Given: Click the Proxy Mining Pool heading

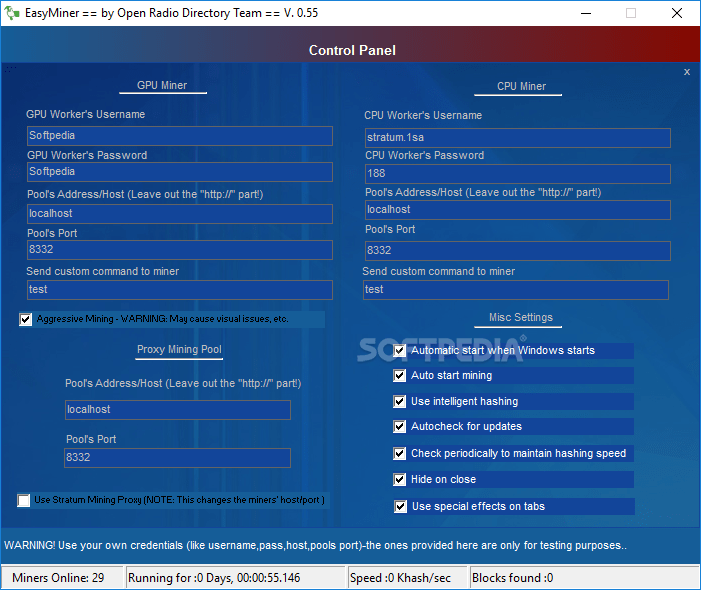Looking at the screenshot, I should point(179,349).
